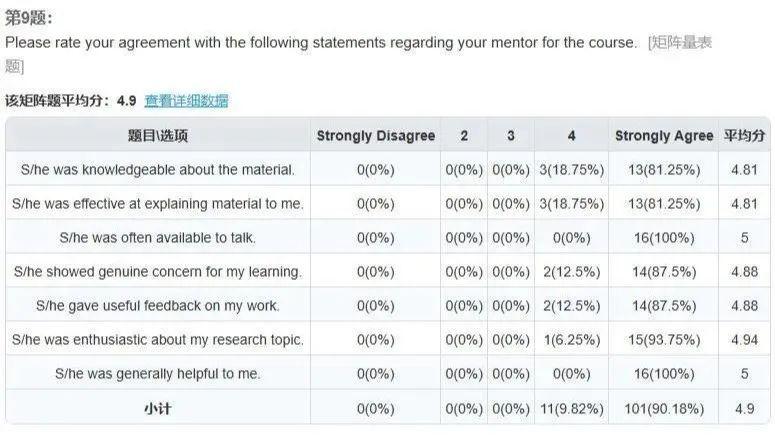Screen dimensions: 775x437
Task: Click the 第9题 question title
Action: click(28, 18)
